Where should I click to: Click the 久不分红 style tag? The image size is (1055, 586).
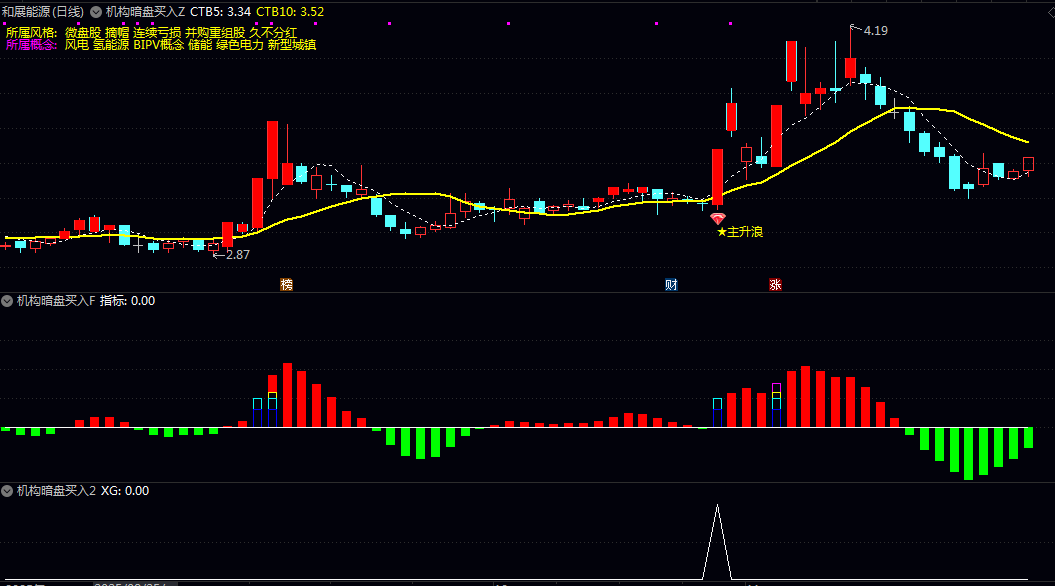tap(273, 32)
